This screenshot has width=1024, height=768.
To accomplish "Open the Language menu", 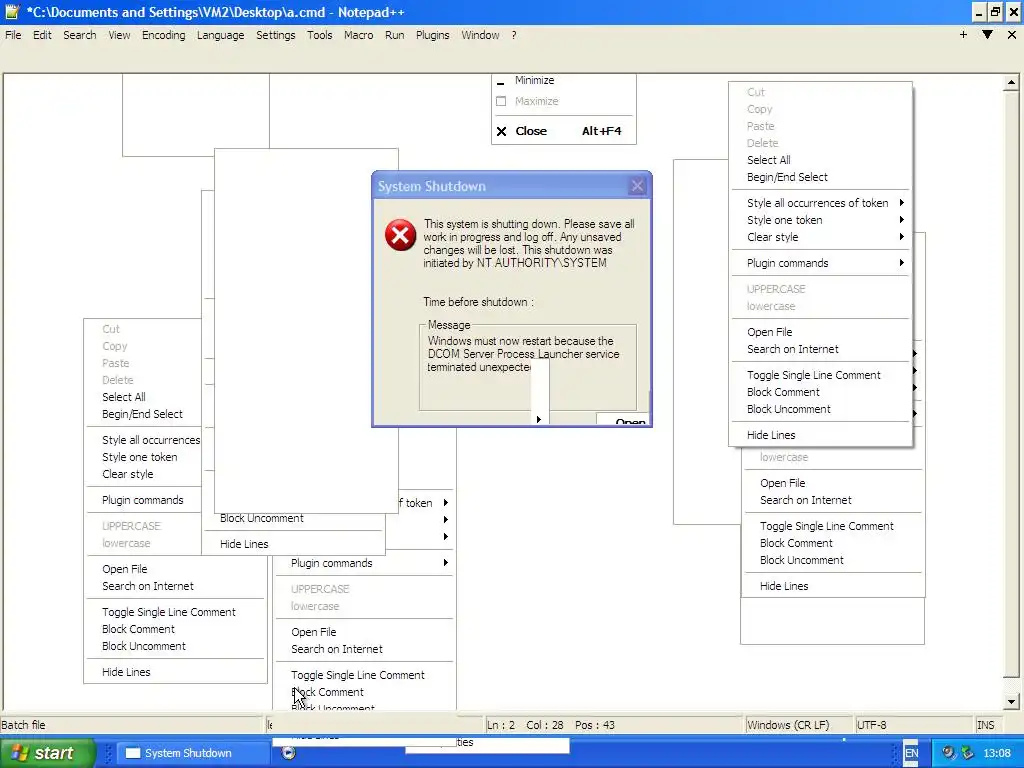I will tap(221, 35).
